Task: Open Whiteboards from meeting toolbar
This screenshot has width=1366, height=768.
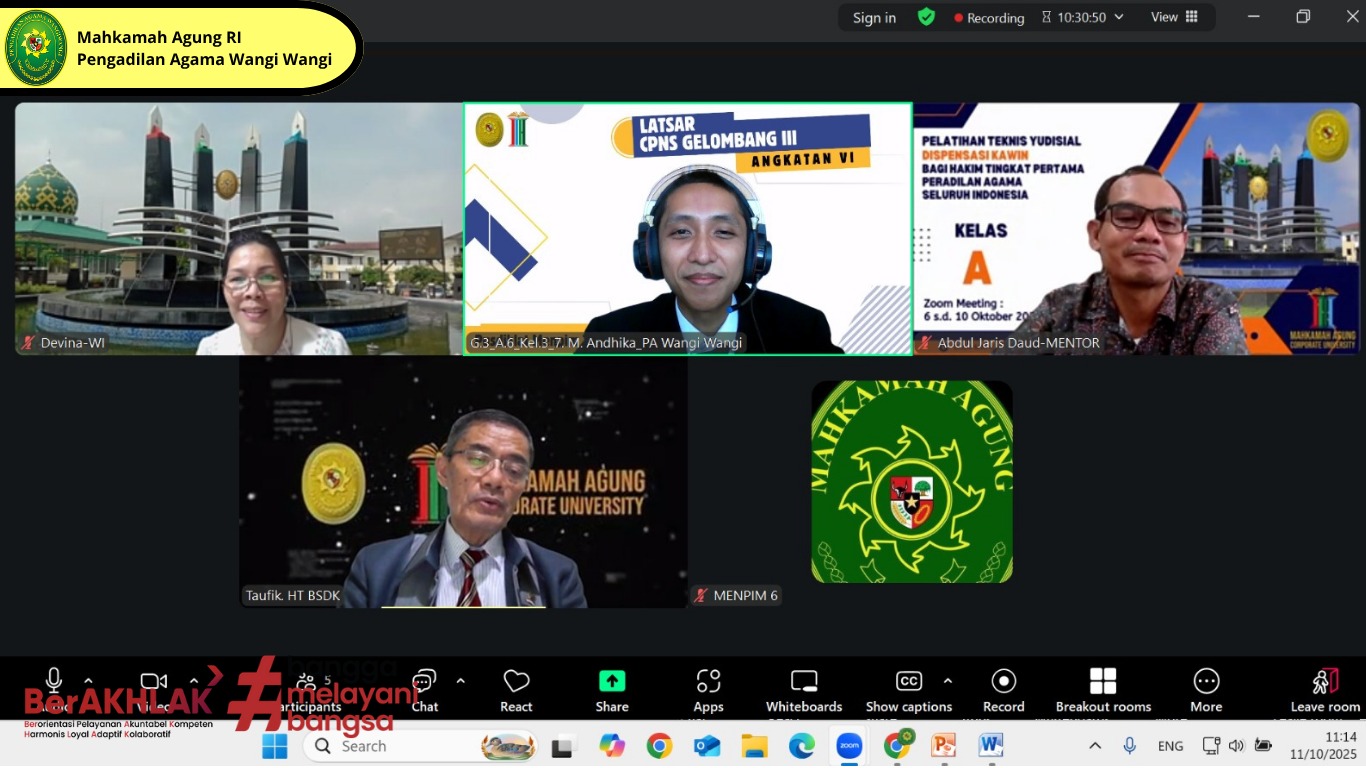Action: tap(804, 690)
